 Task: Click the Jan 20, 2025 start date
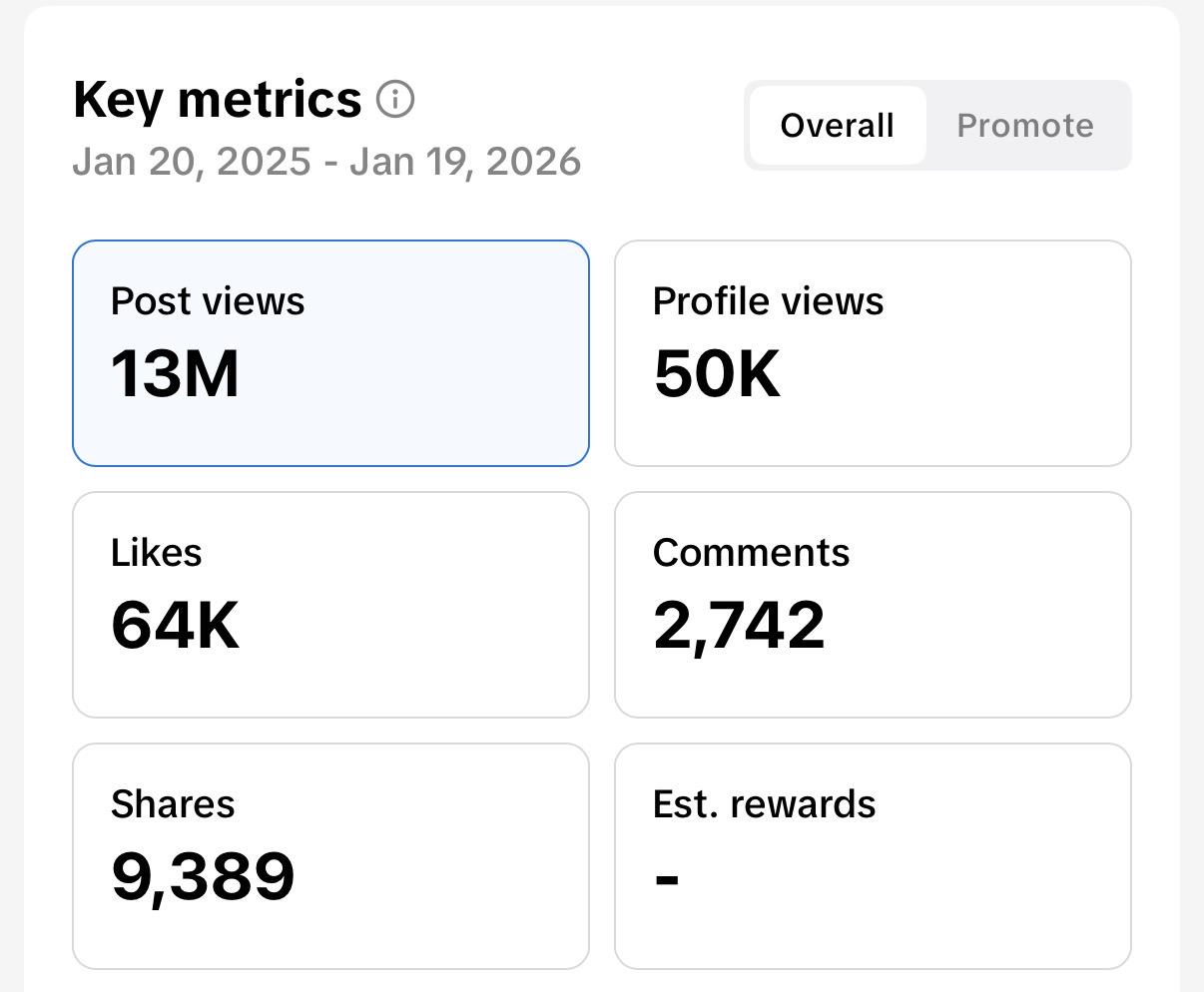point(192,162)
